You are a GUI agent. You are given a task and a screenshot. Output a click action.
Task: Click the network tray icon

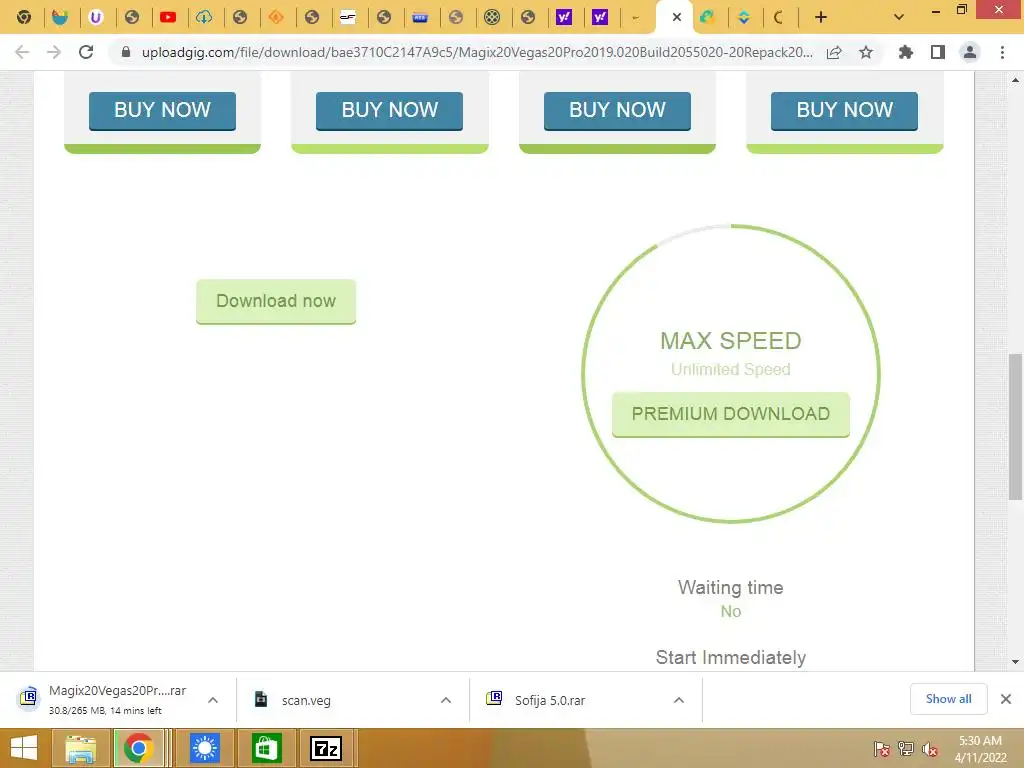click(906, 749)
